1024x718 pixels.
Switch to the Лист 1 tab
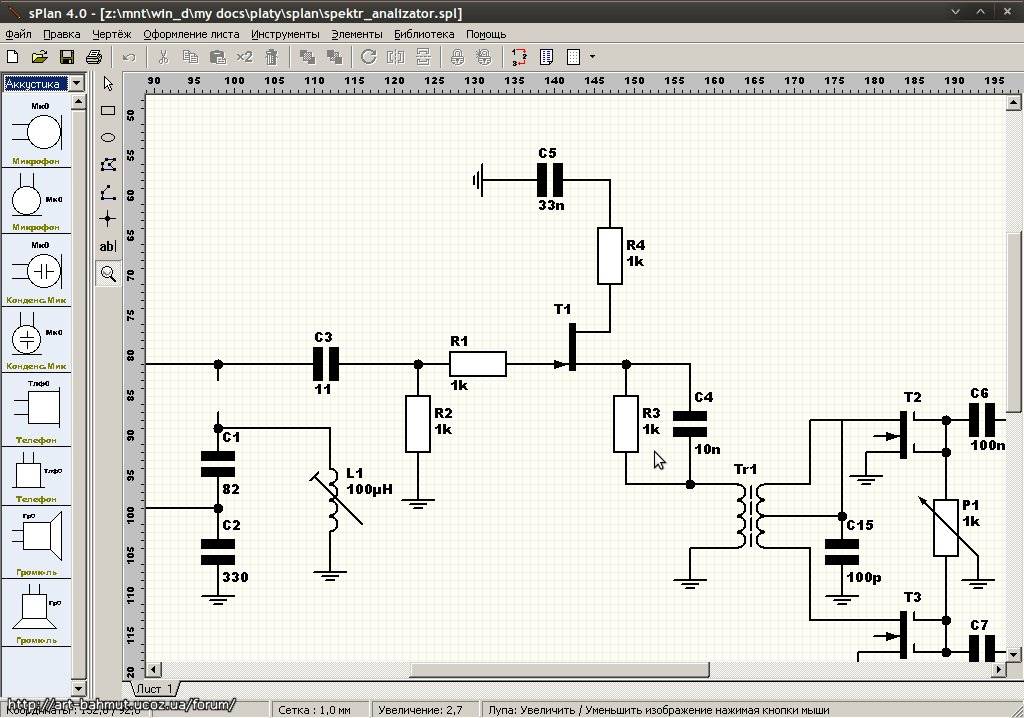pos(155,689)
